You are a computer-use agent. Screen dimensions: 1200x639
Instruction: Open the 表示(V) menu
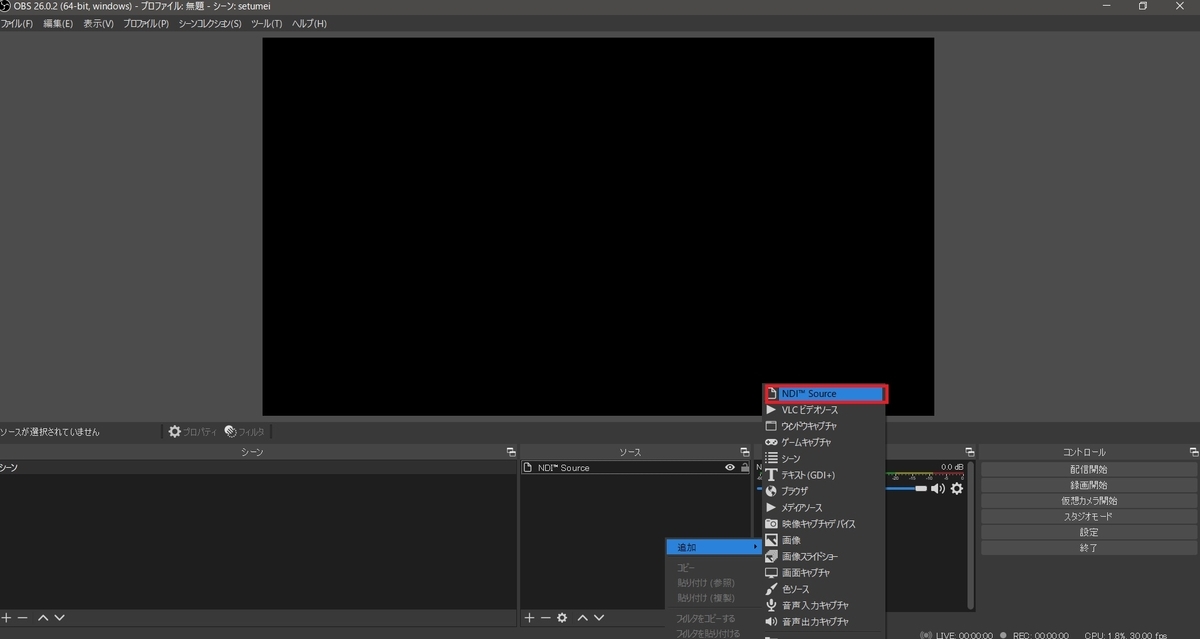click(x=98, y=23)
